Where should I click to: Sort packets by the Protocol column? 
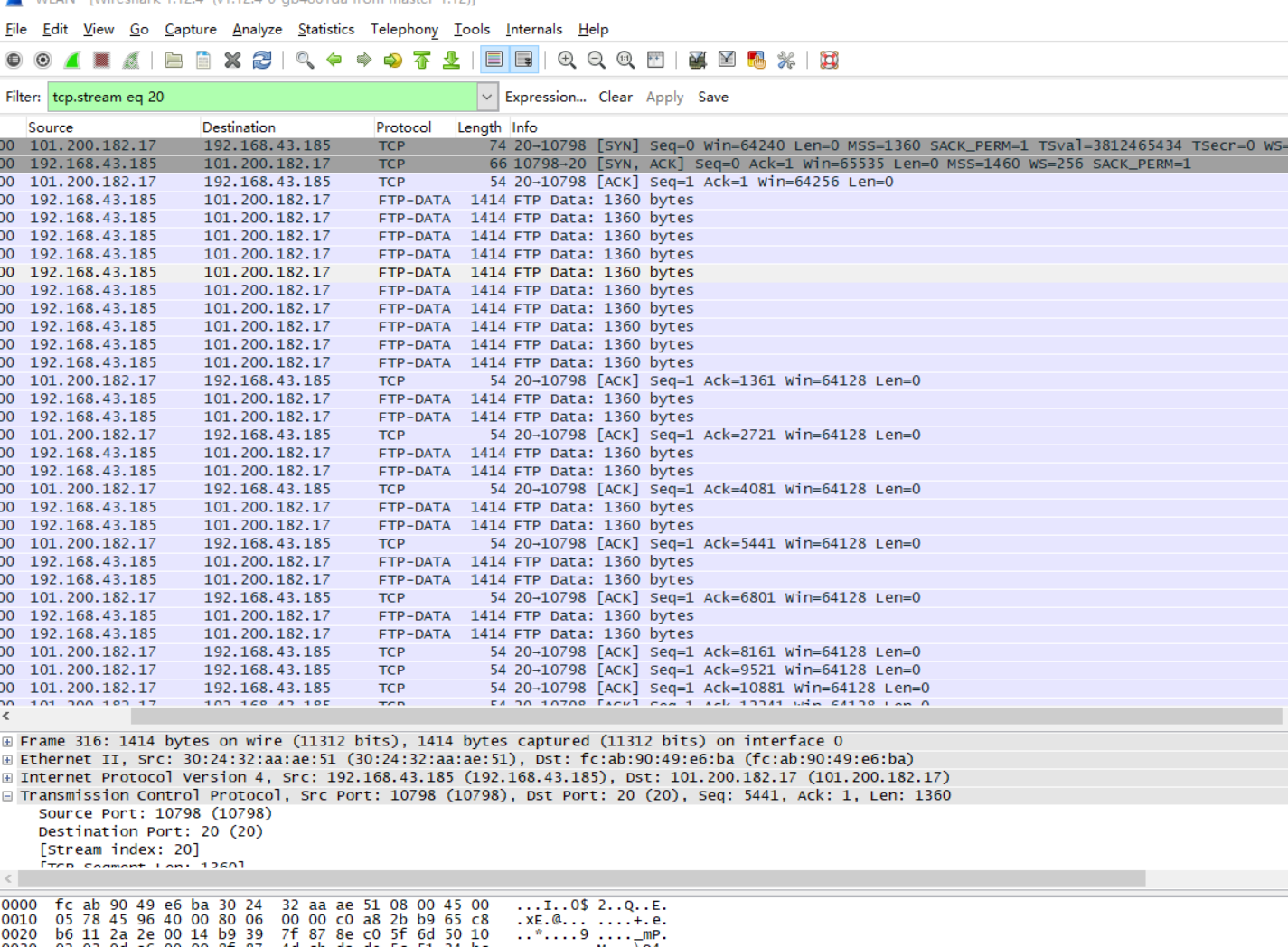[414, 127]
